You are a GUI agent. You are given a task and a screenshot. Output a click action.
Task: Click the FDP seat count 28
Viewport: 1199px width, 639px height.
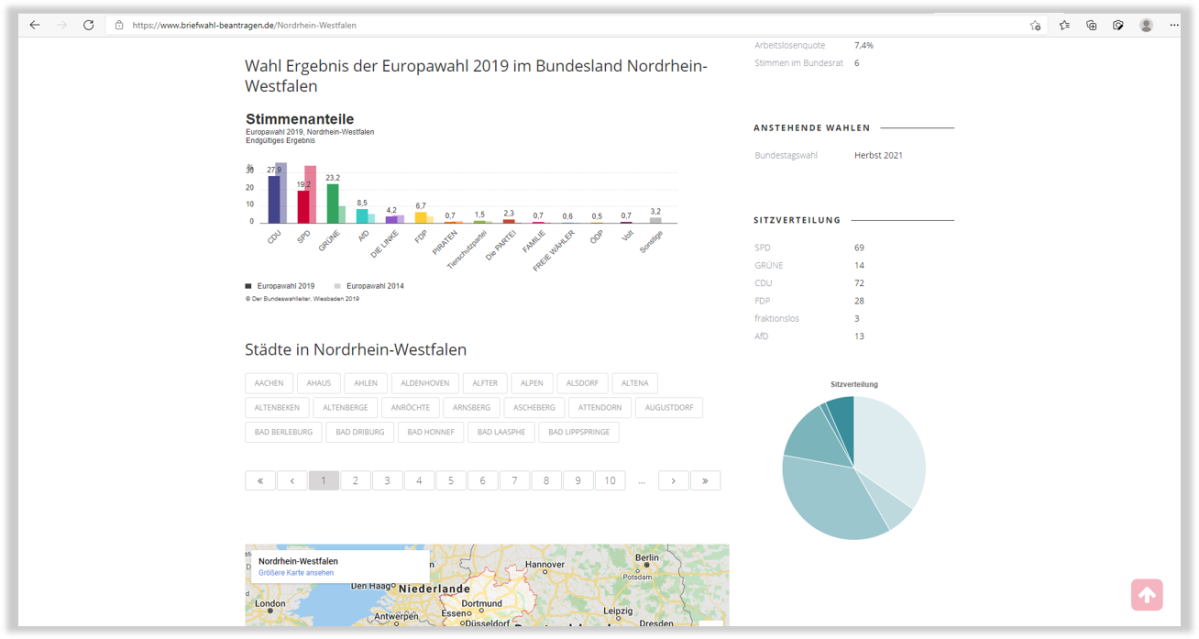coord(859,300)
